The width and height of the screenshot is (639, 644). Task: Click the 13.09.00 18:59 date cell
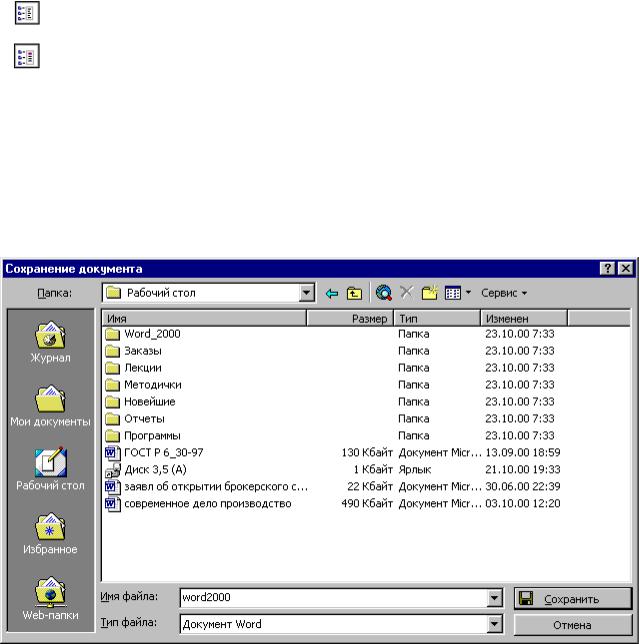tap(523, 452)
